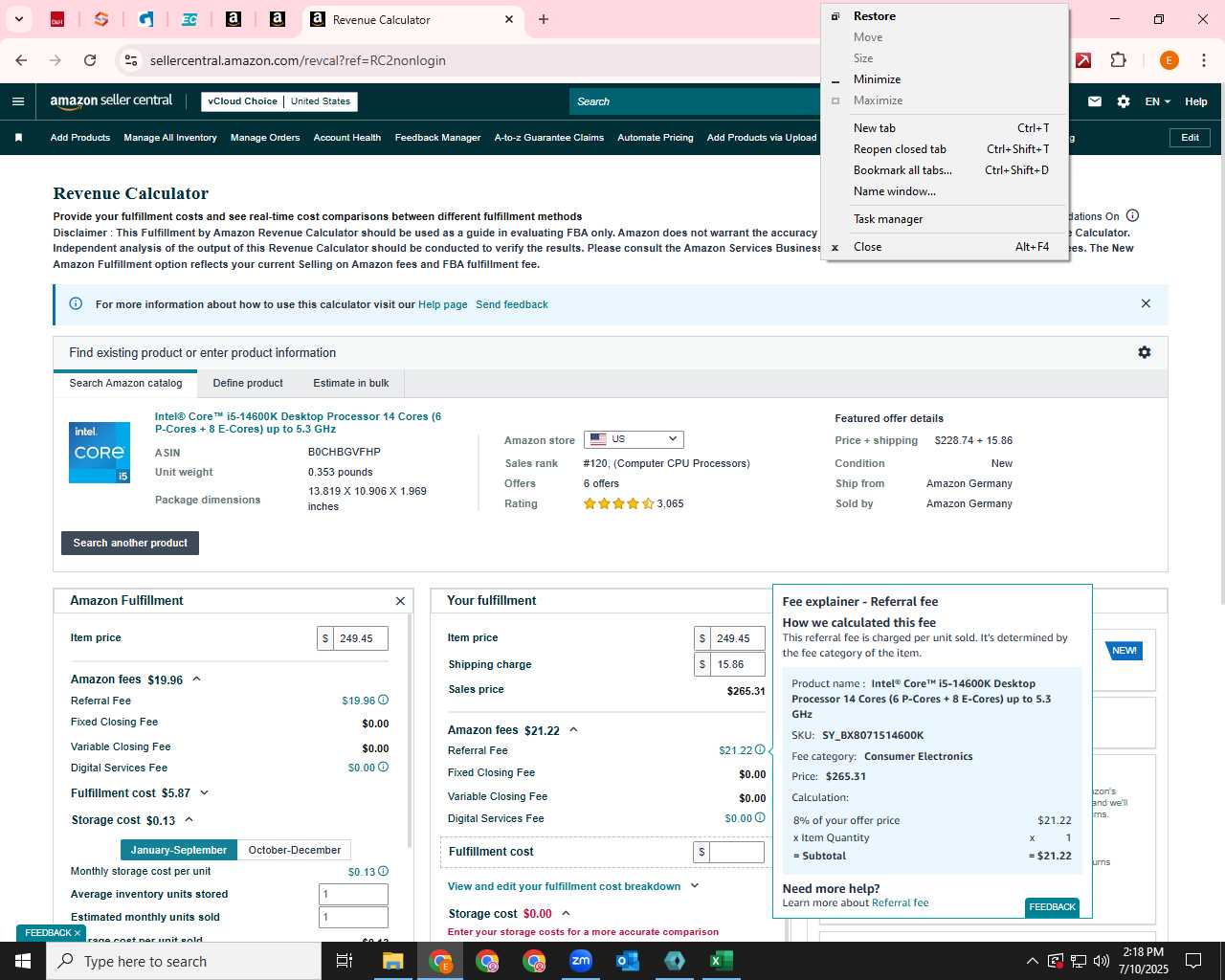This screenshot has height=980, width=1225.
Task: Open Task View on the taskbar
Action: (345, 961)
